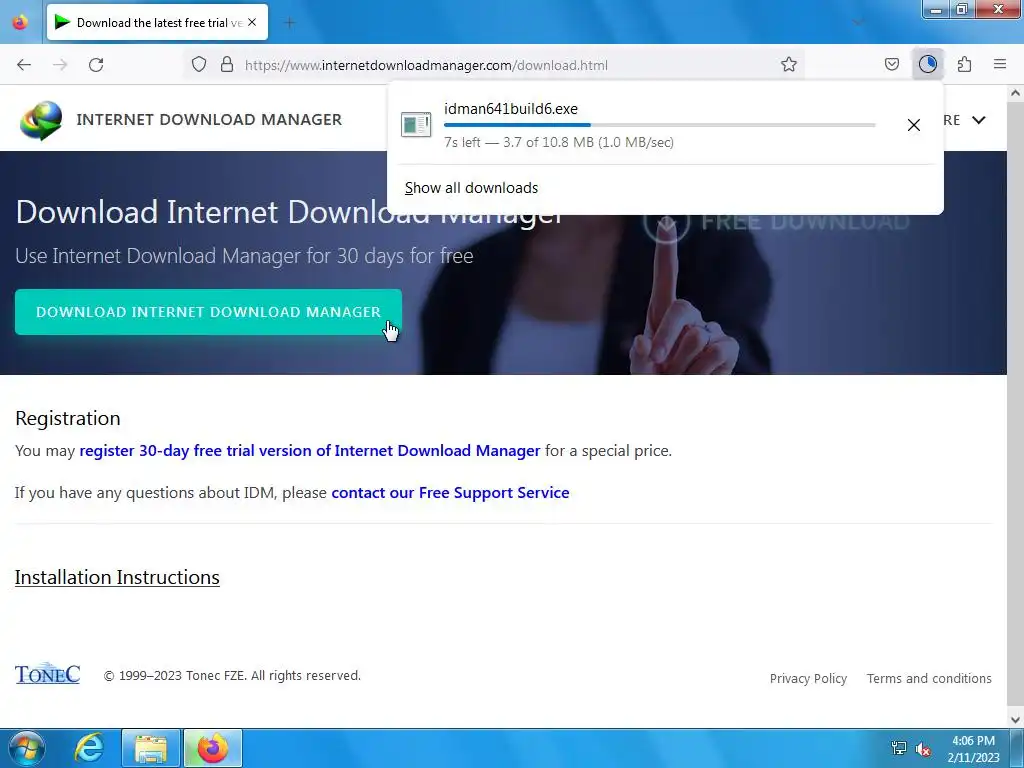1024x768 pixels.
Task: Click the download progress bar
Action: (x=660, y=125)
